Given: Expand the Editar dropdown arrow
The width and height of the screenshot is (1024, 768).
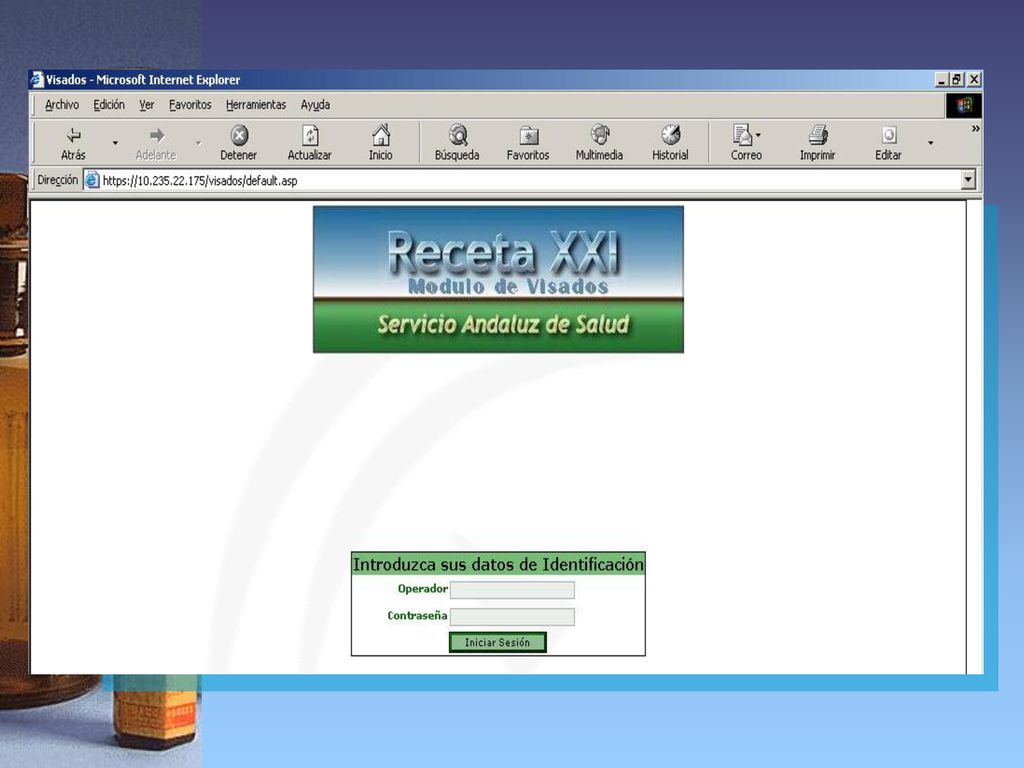Looking at the screenshot, I should point(931,143).
